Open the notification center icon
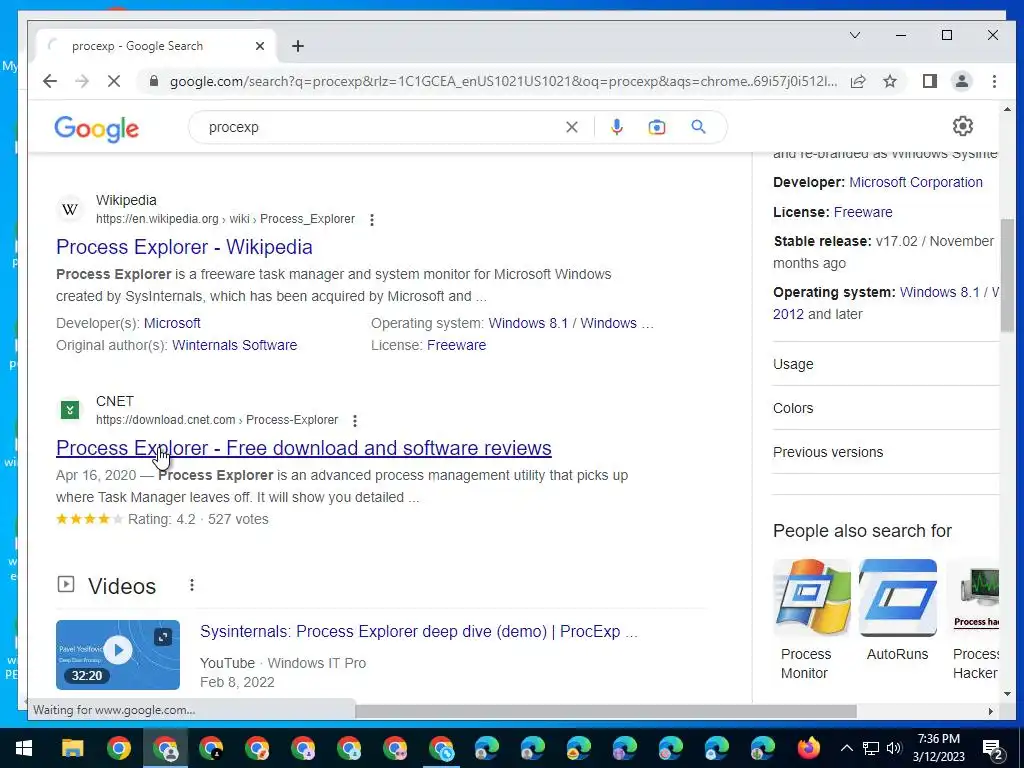 pyautogui.click(x=993, y=749)
